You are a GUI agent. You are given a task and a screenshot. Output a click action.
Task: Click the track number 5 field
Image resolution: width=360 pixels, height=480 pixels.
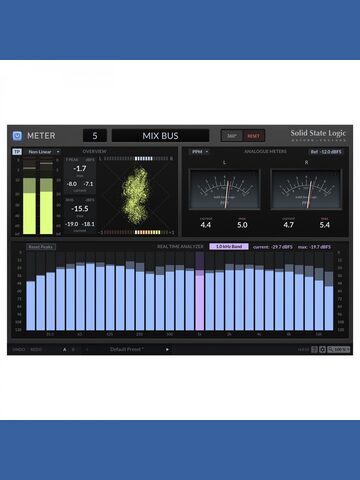[x=95, y=136]
